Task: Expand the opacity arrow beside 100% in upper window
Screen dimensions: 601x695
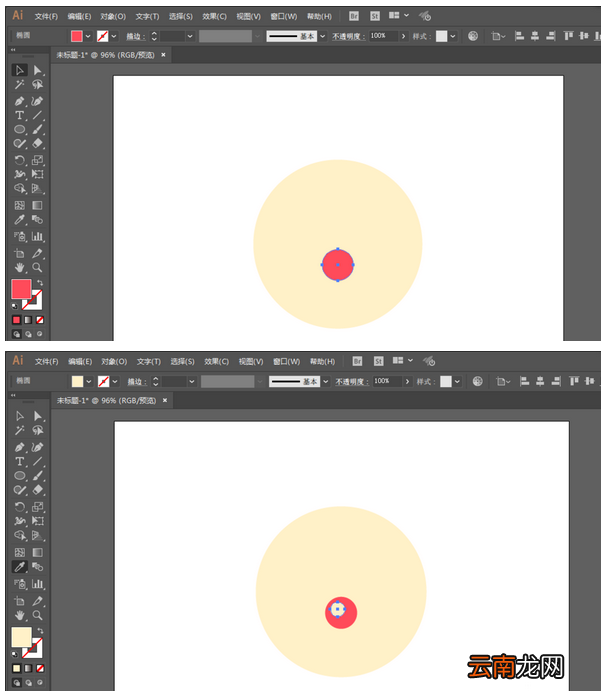Action: coord(403,36)
